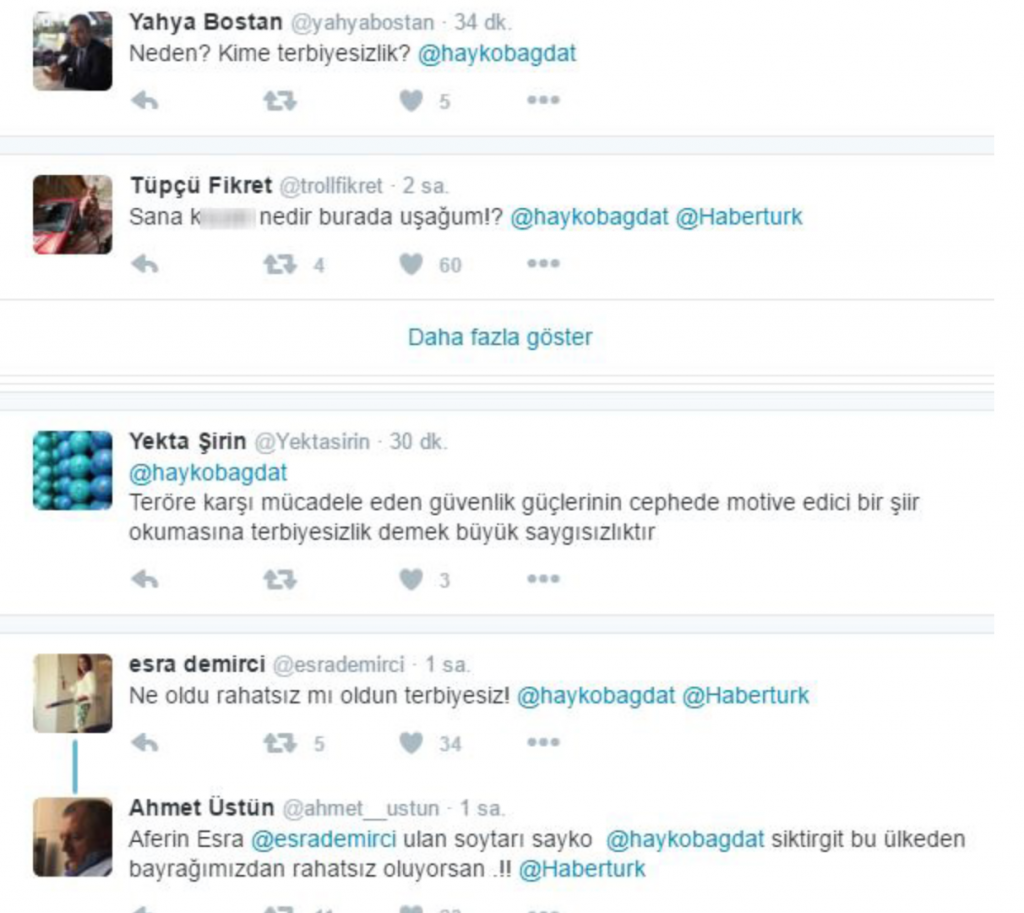Like esra demirci's tweet with 34 likes
1024x913 pixels.
coord(411,743)
